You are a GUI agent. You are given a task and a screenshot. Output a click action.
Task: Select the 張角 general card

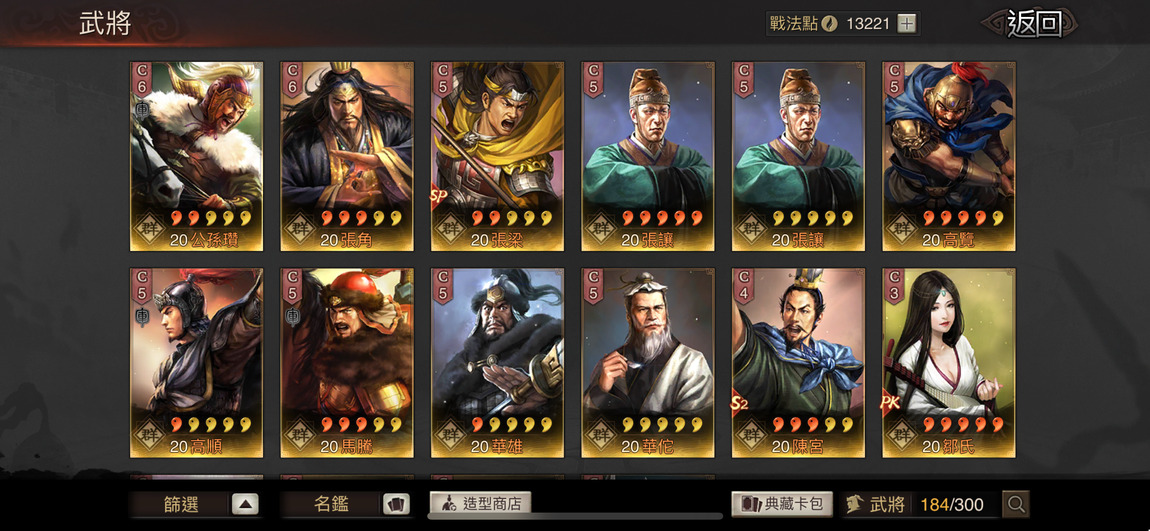click(347, 156)
